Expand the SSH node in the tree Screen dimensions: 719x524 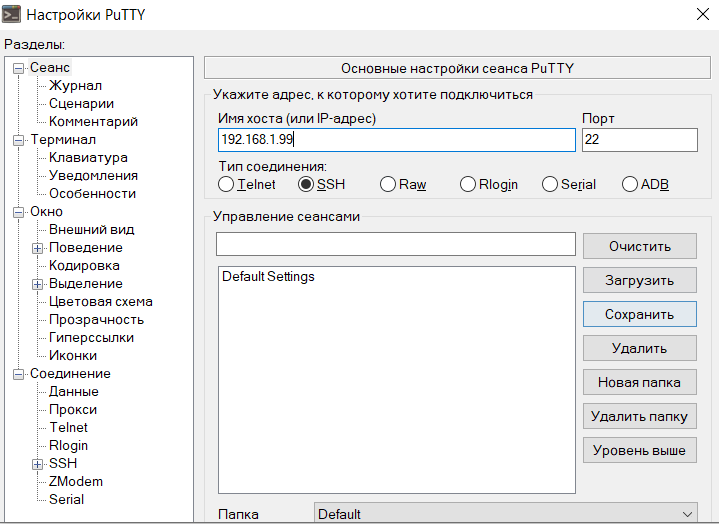[38, 464]
